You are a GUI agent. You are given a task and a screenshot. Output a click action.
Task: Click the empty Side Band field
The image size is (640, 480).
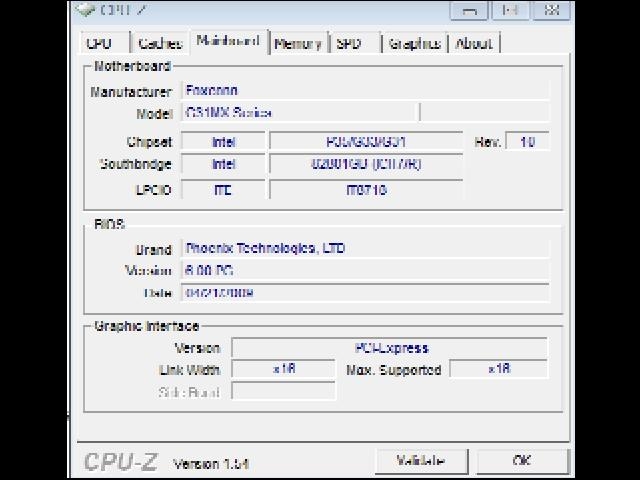coord(284,391)
